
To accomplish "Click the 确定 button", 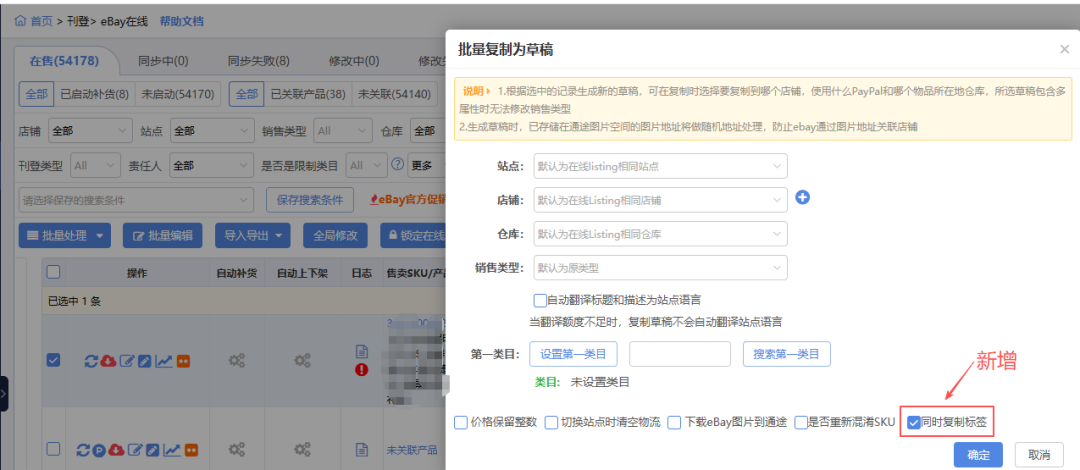I will click(978, 455).
